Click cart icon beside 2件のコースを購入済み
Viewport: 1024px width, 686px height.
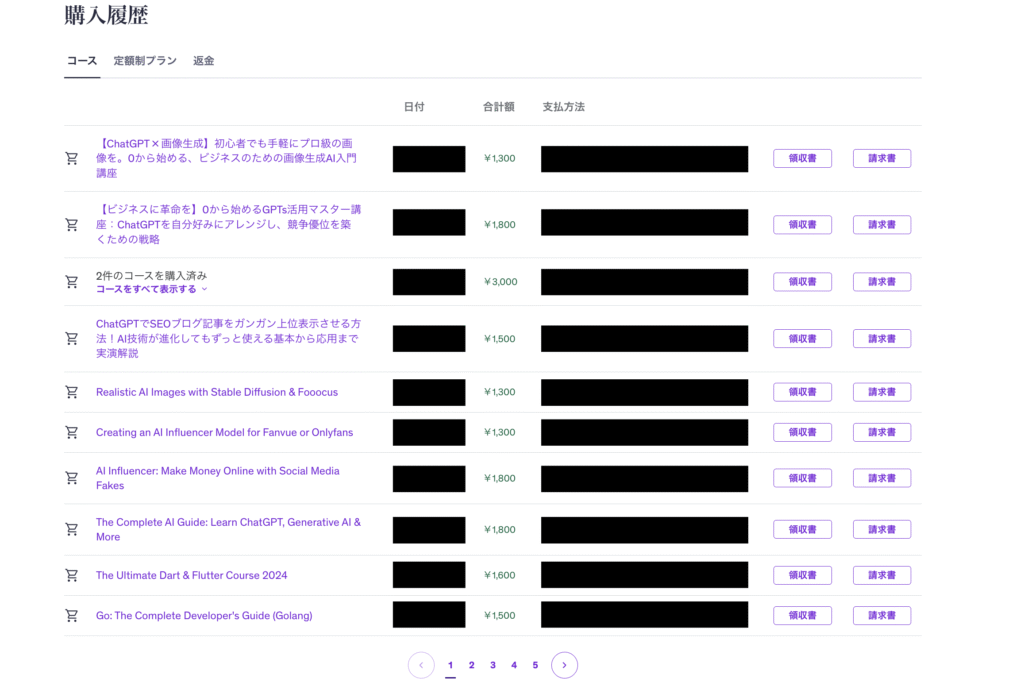72,282
